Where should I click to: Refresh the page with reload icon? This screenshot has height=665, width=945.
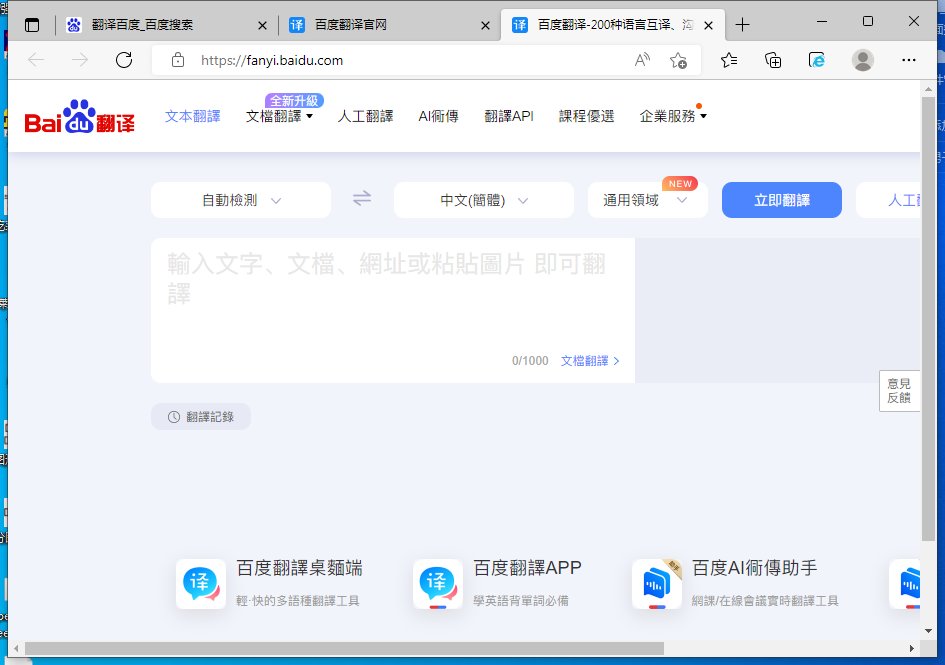pos(124,60)
